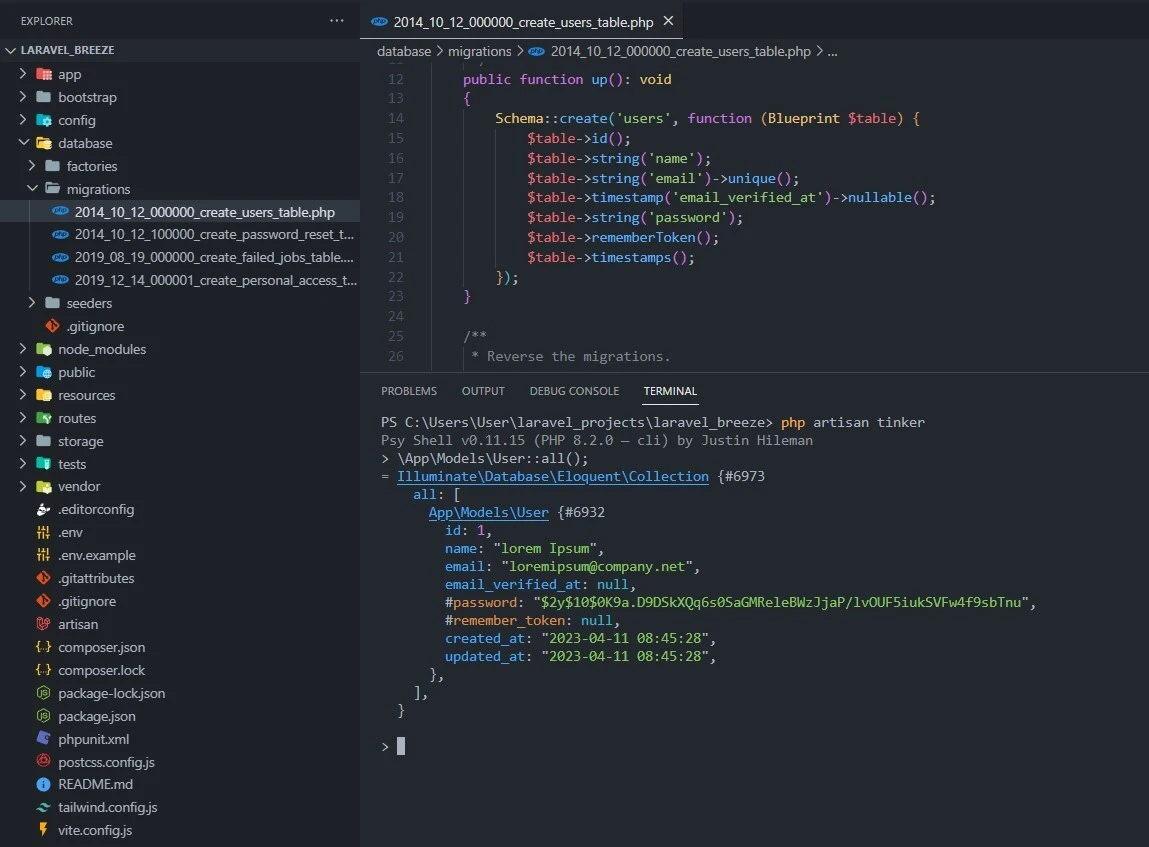Click the vite.config.js lightning icon

pos(43,830)
